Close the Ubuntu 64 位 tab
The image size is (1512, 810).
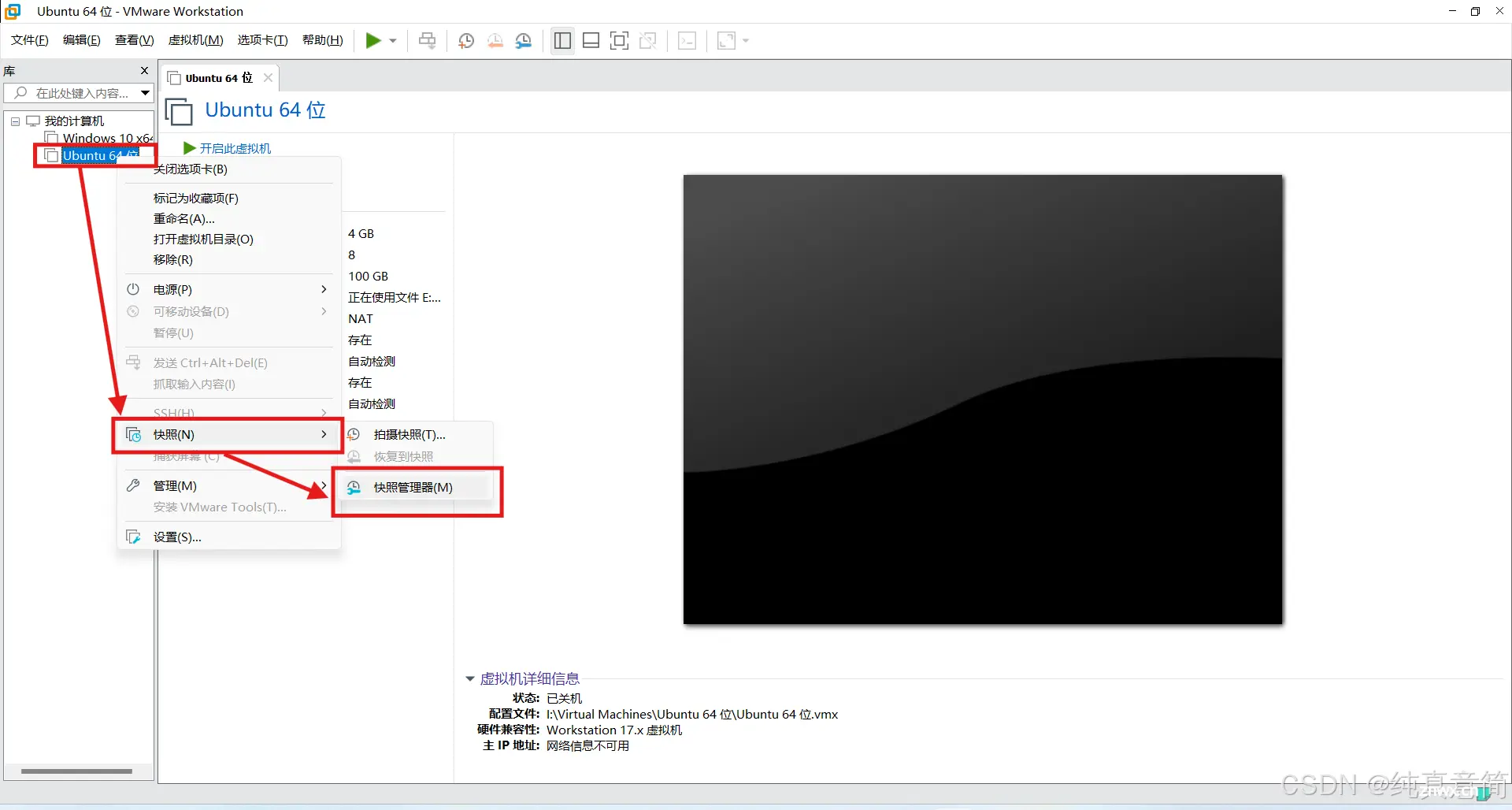268,77
